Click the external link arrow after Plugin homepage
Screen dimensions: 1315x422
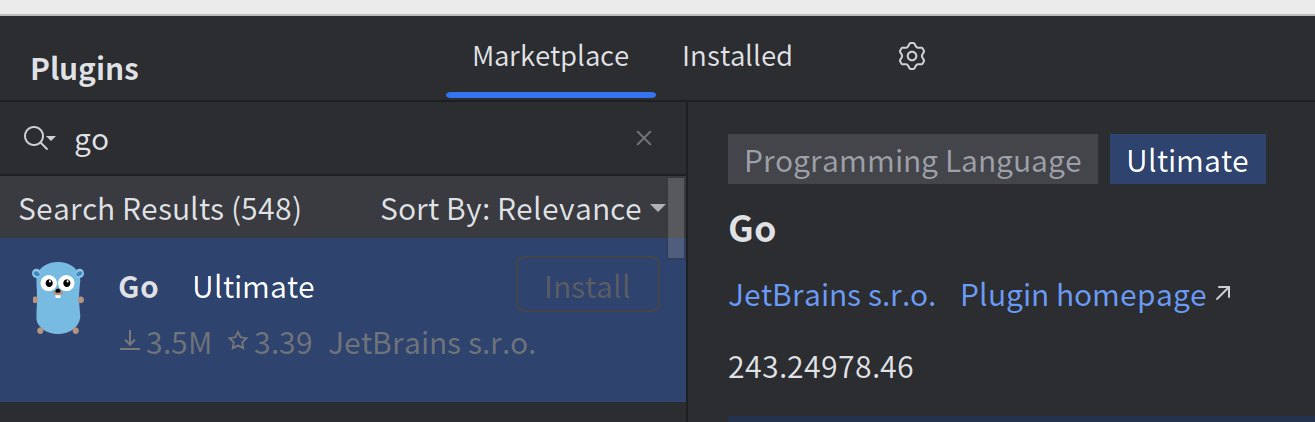[x=1223, y=294]
